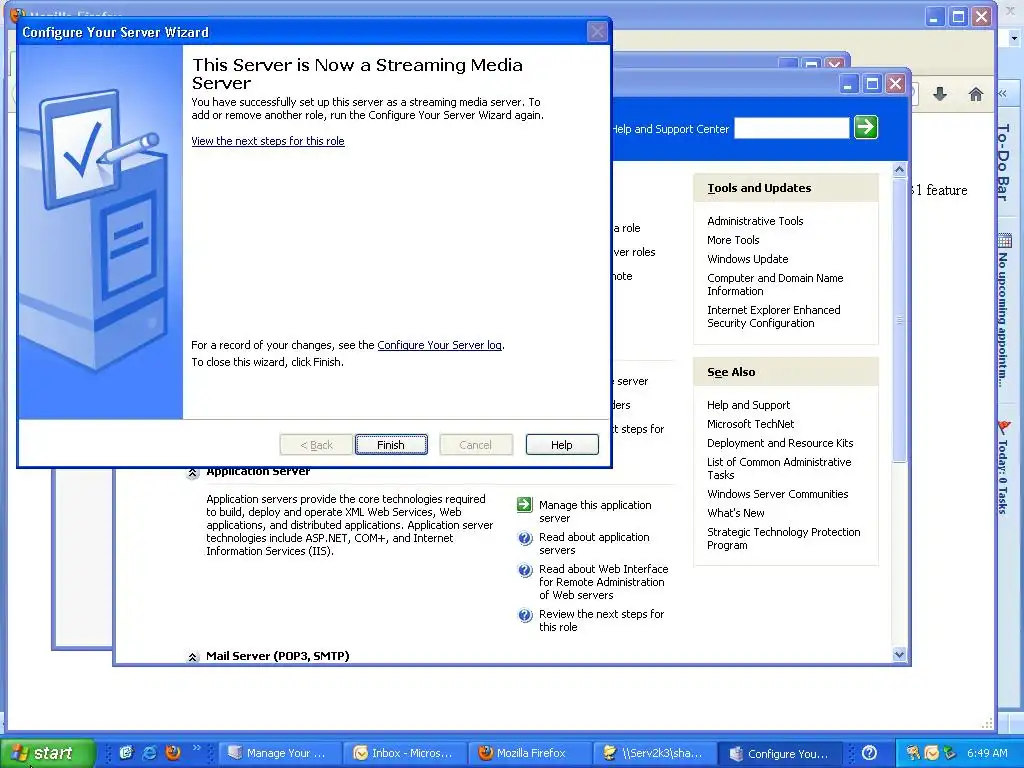Click the Firefox dropdown arrow at the window's right edge
This screenshot has width=1024, height=768.
pyautogui.click(x=1014, y=39)
